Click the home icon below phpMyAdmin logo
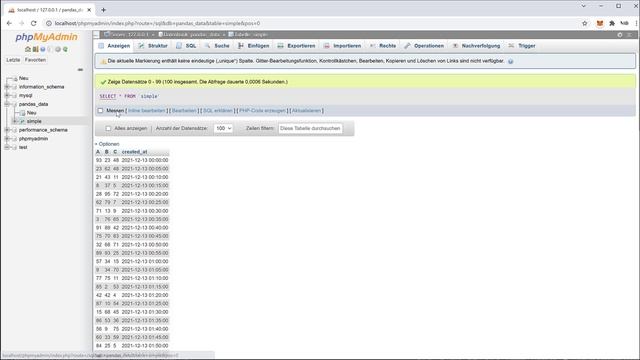The image size is (640, 360). (28, 49)
